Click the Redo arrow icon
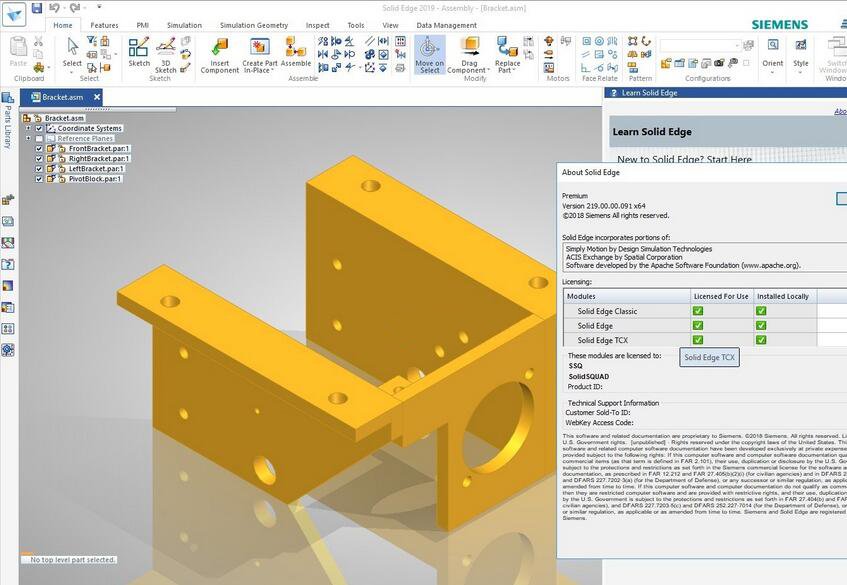 pyautogui.click(x=75, y=8)
